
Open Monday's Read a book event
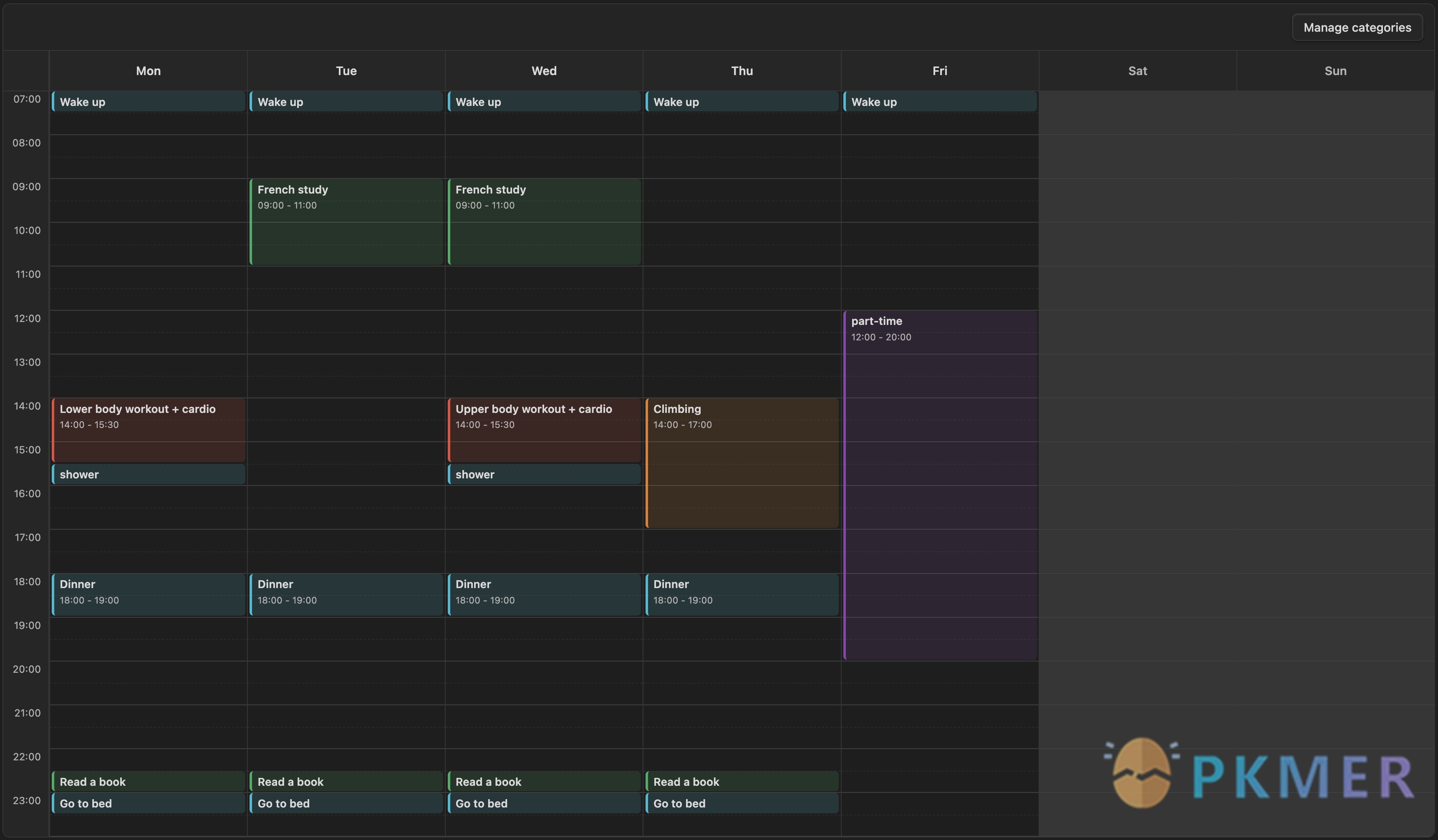click(149, 781)
